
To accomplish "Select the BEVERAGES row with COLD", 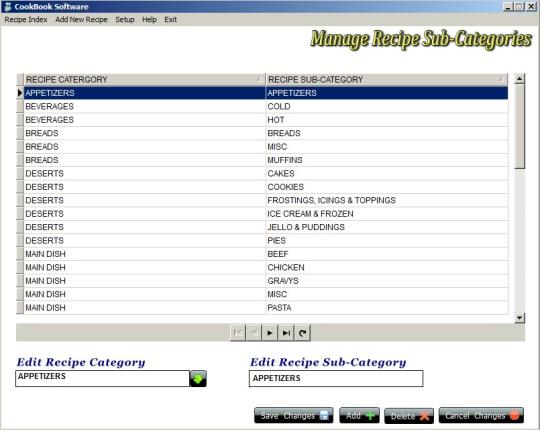I will pos(266,106).
